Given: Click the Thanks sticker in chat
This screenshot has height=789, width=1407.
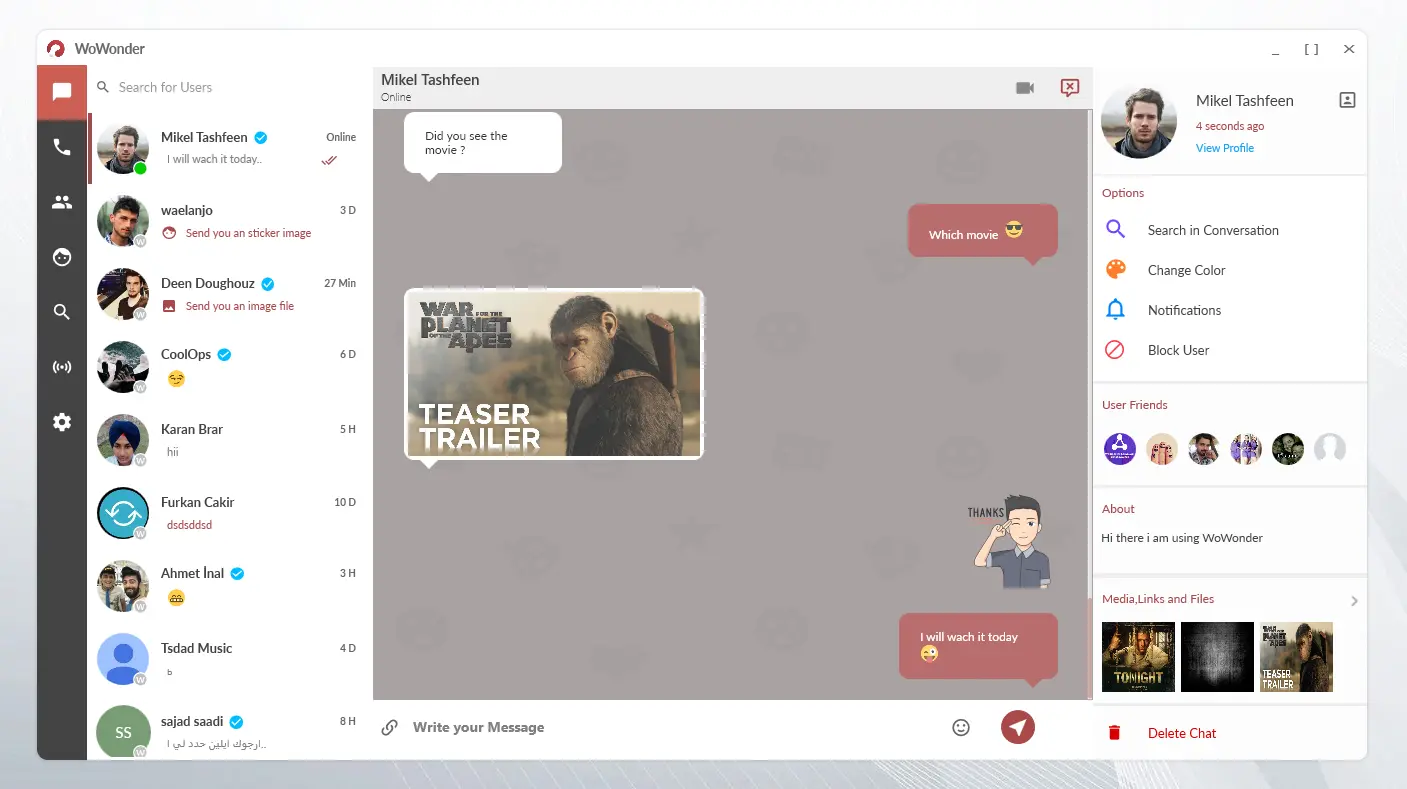Looking at the screenshot, I should click(1010, 540).
